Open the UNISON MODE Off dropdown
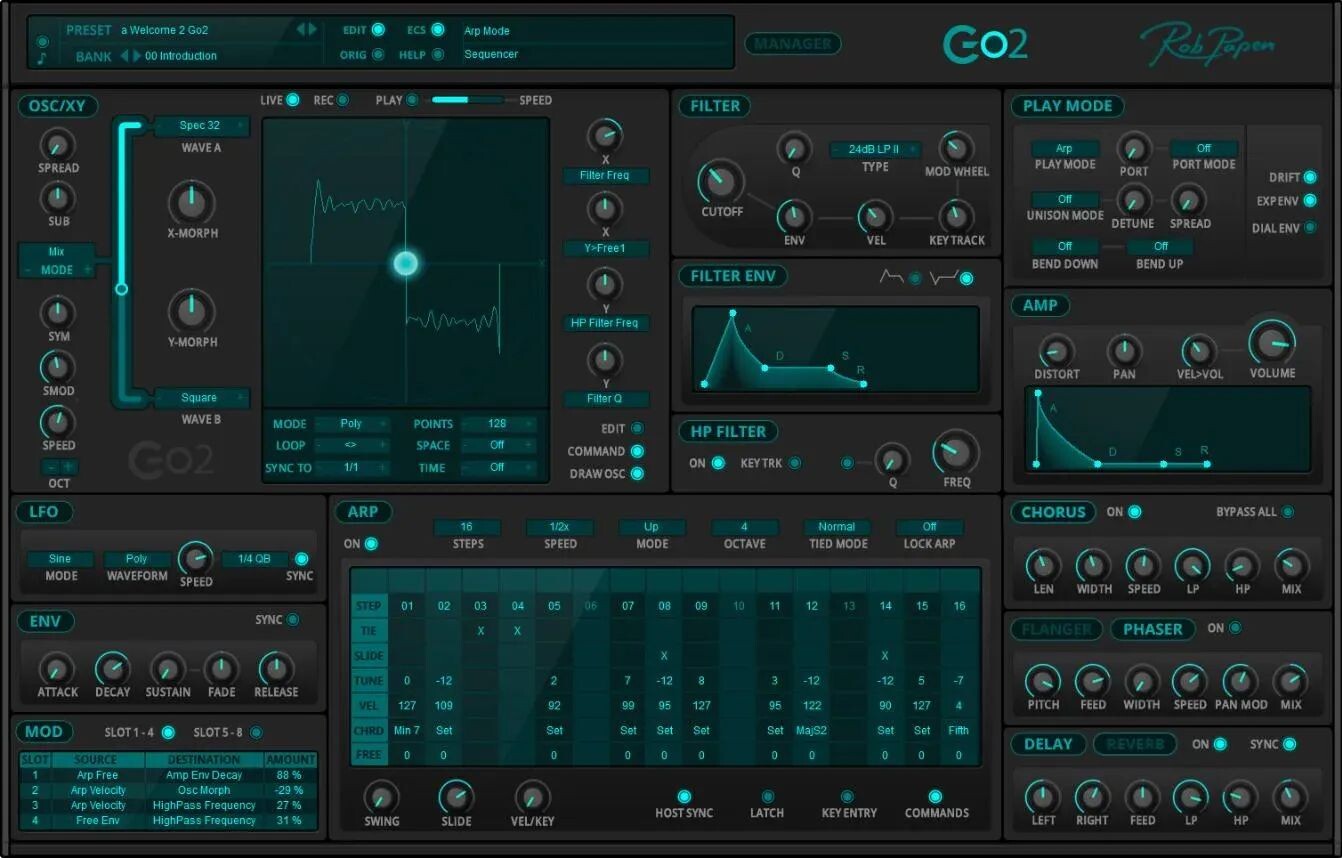This screenshot has width=1342, height=858. (x=1065, y=199)
